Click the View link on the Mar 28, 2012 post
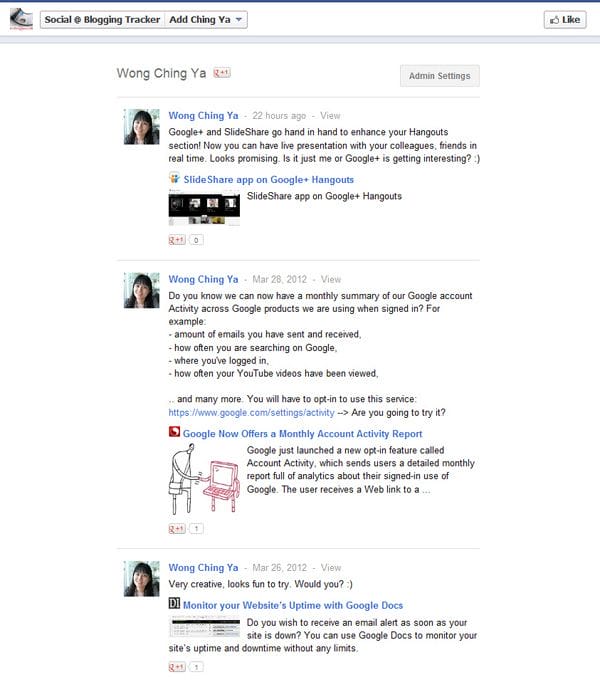Image resolution: width=600 pixels, height=687 pixels. [x=331, y=279]
